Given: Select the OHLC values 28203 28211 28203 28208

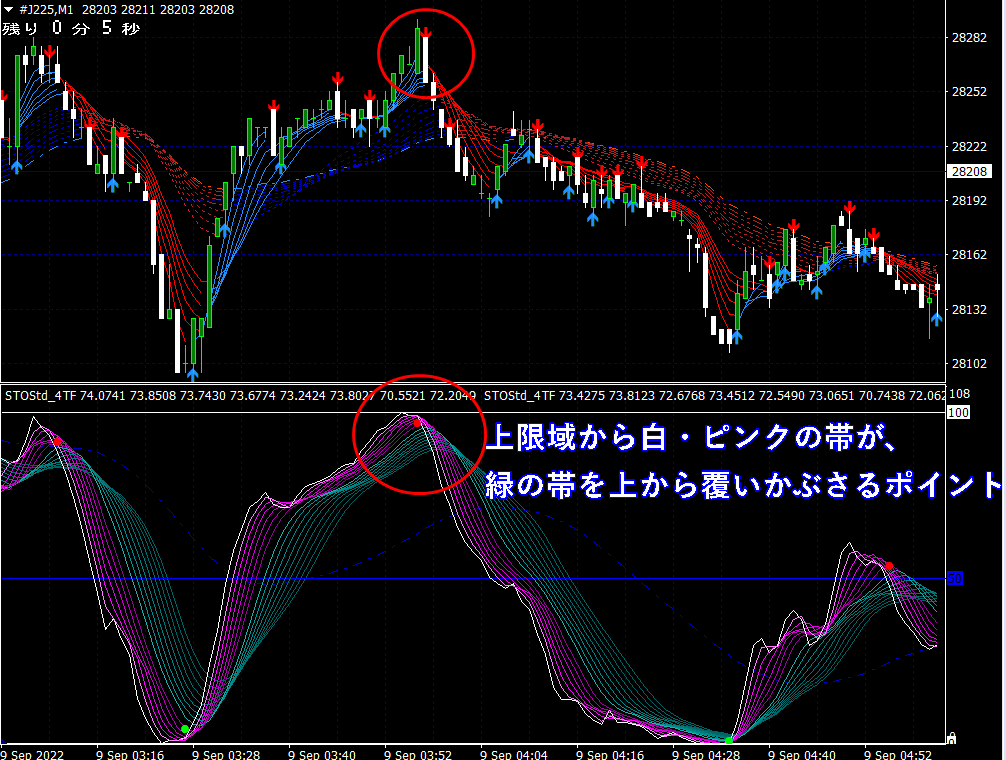Looking at the screenshot, I should coord(158,10).
